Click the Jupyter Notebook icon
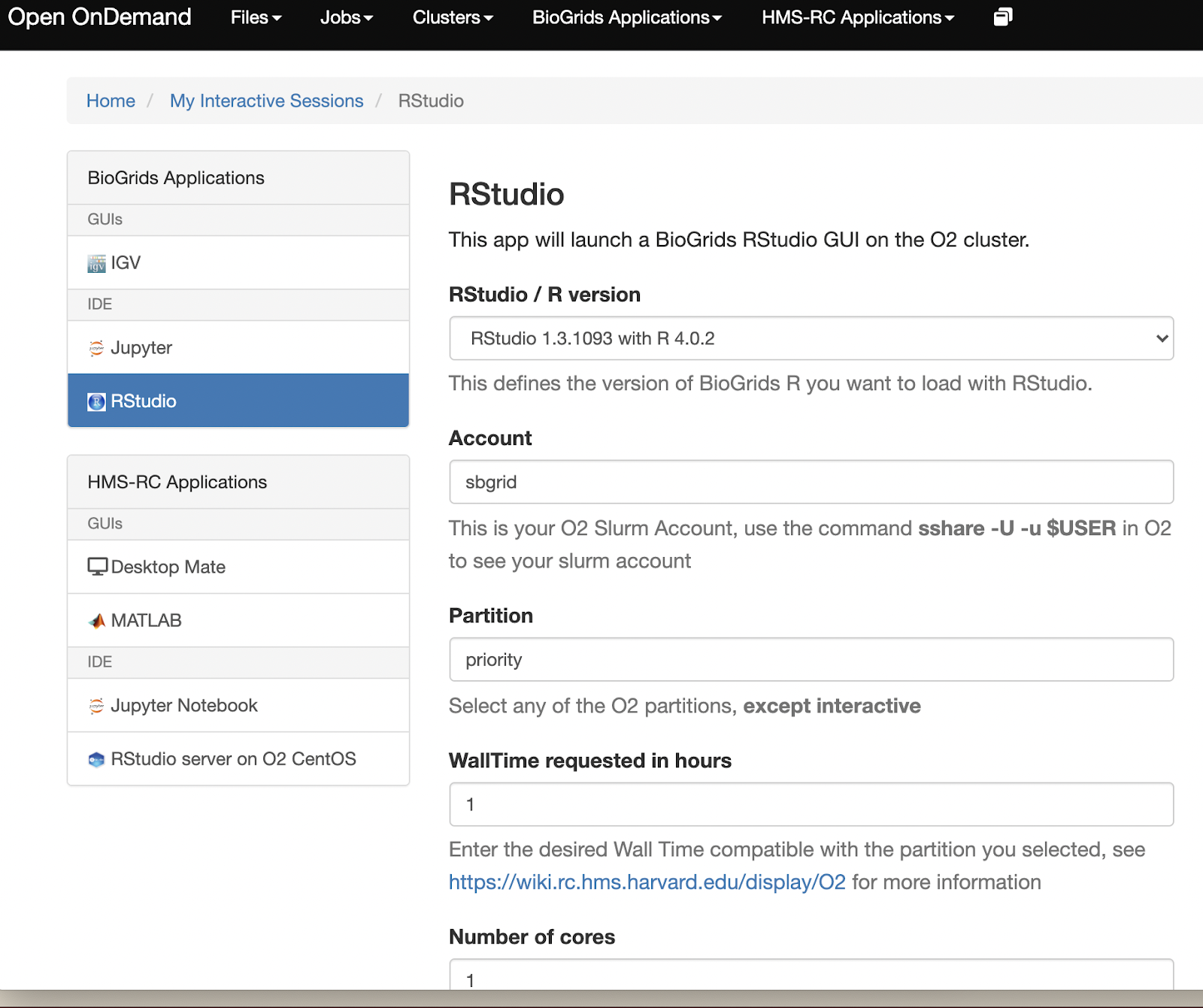The image size is (1203, 1008). (x=96, y=706)
